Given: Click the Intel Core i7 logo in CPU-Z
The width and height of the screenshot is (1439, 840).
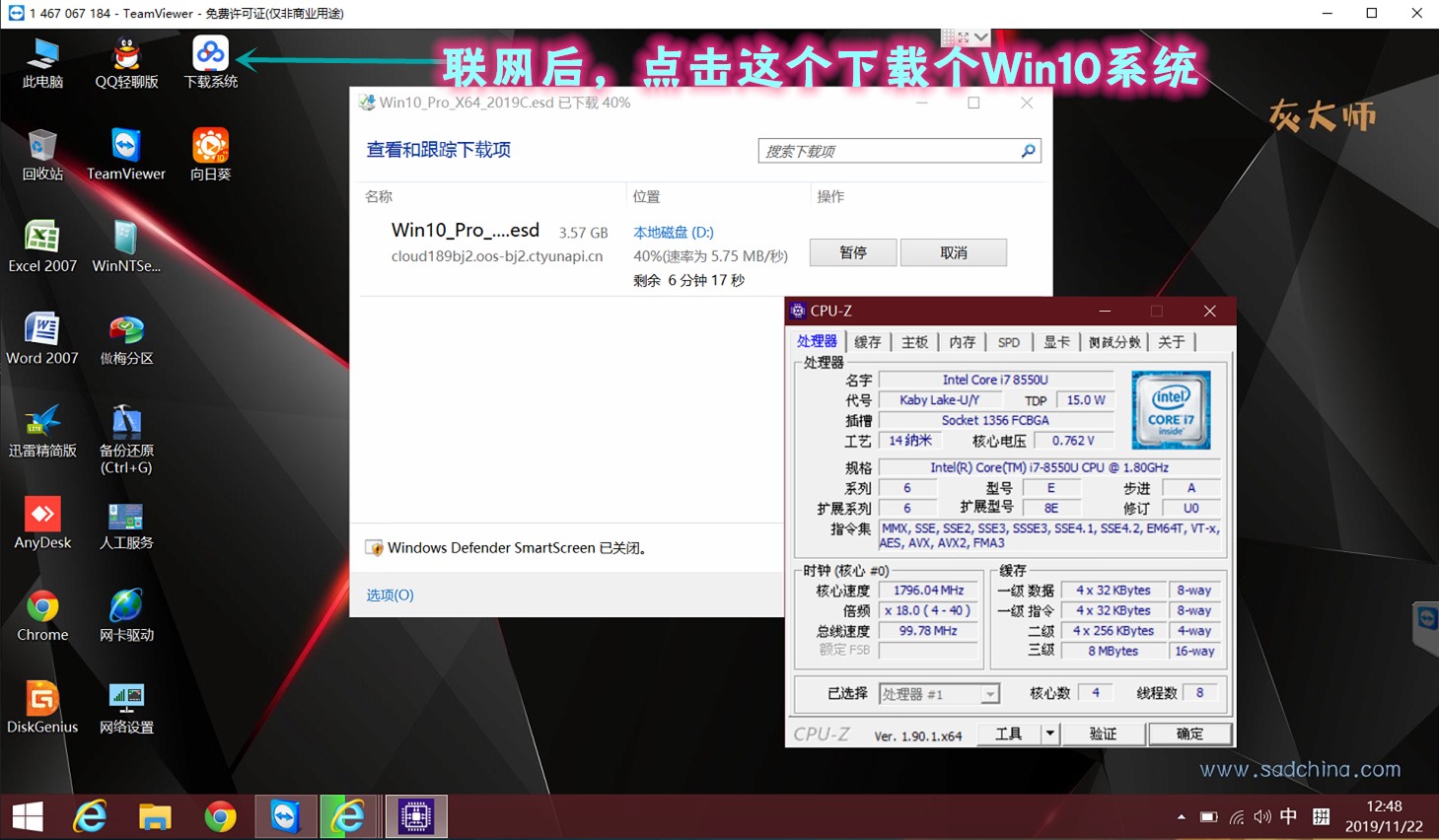Looking at the screenshot, I should click(x=1171, y=410).
